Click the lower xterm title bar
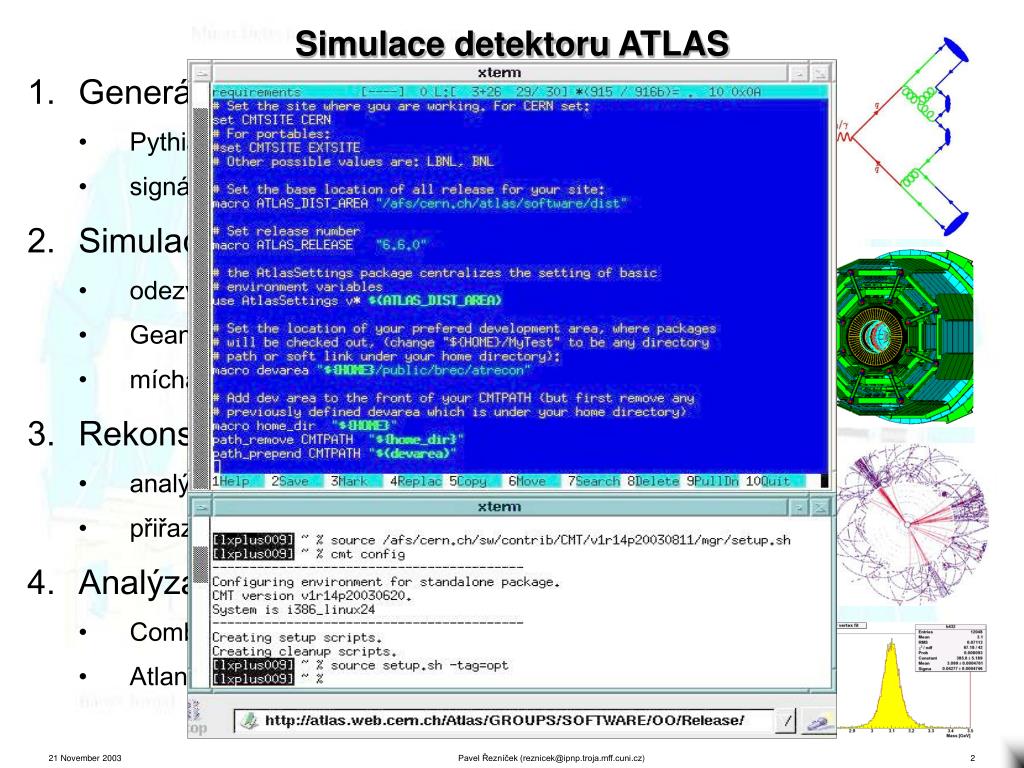1024x768 pixels. 499,507
